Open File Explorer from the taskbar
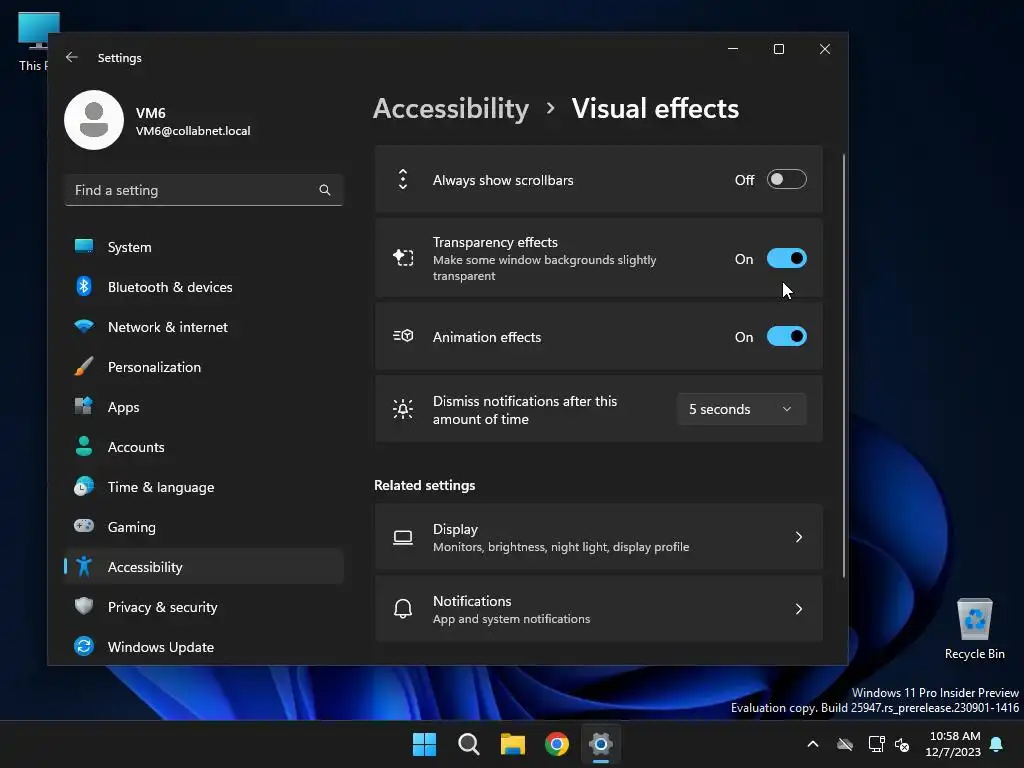This screenshot has width=1024, height=768. click(513, 744)
